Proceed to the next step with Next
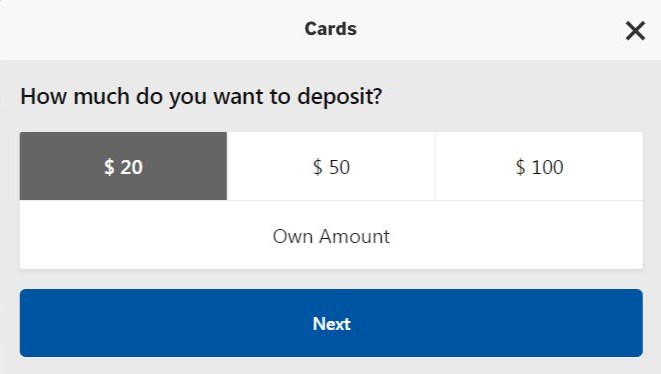Viewport: 661px width, 374px height. pos(331,323)
